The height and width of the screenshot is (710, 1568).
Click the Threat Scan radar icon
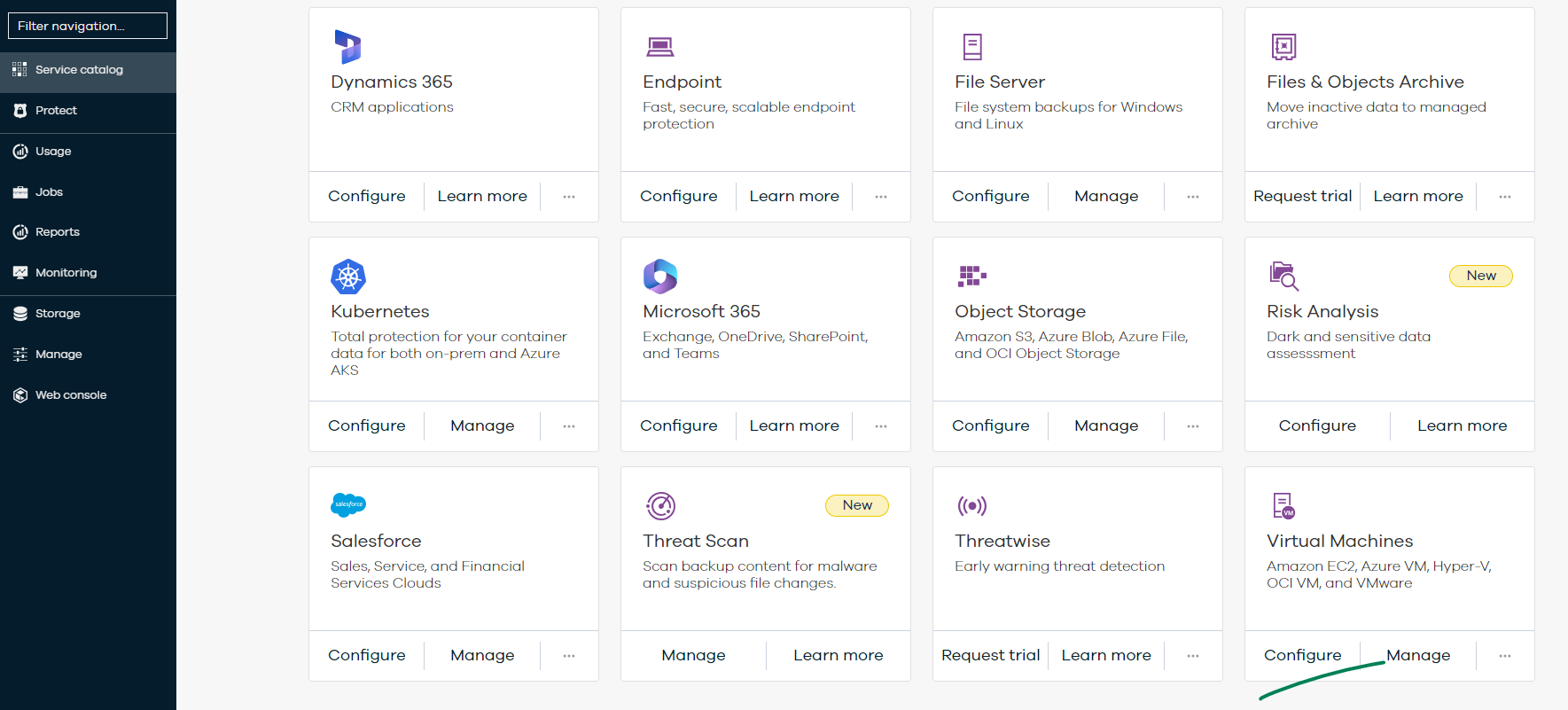coord(661,506)
